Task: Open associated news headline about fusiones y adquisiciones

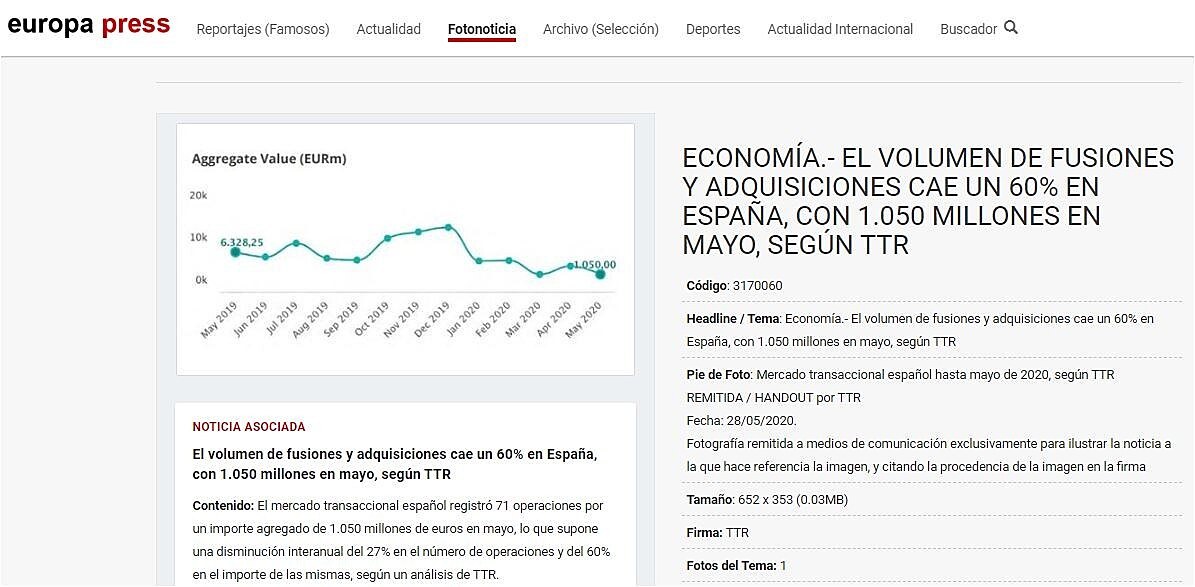Action: [394, 464]
